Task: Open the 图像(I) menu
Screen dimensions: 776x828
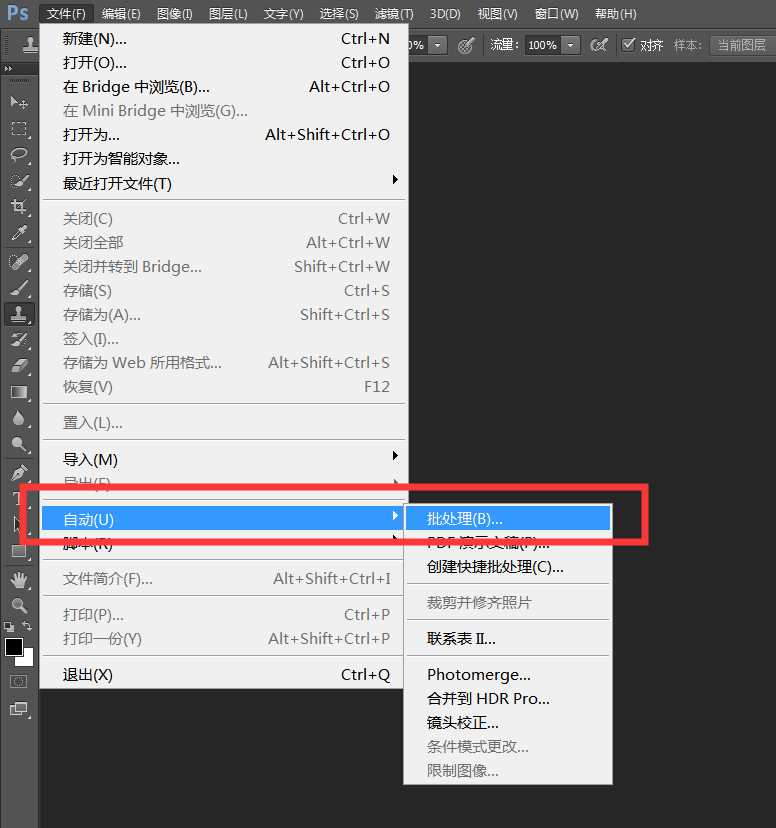Action: [174, 13]
